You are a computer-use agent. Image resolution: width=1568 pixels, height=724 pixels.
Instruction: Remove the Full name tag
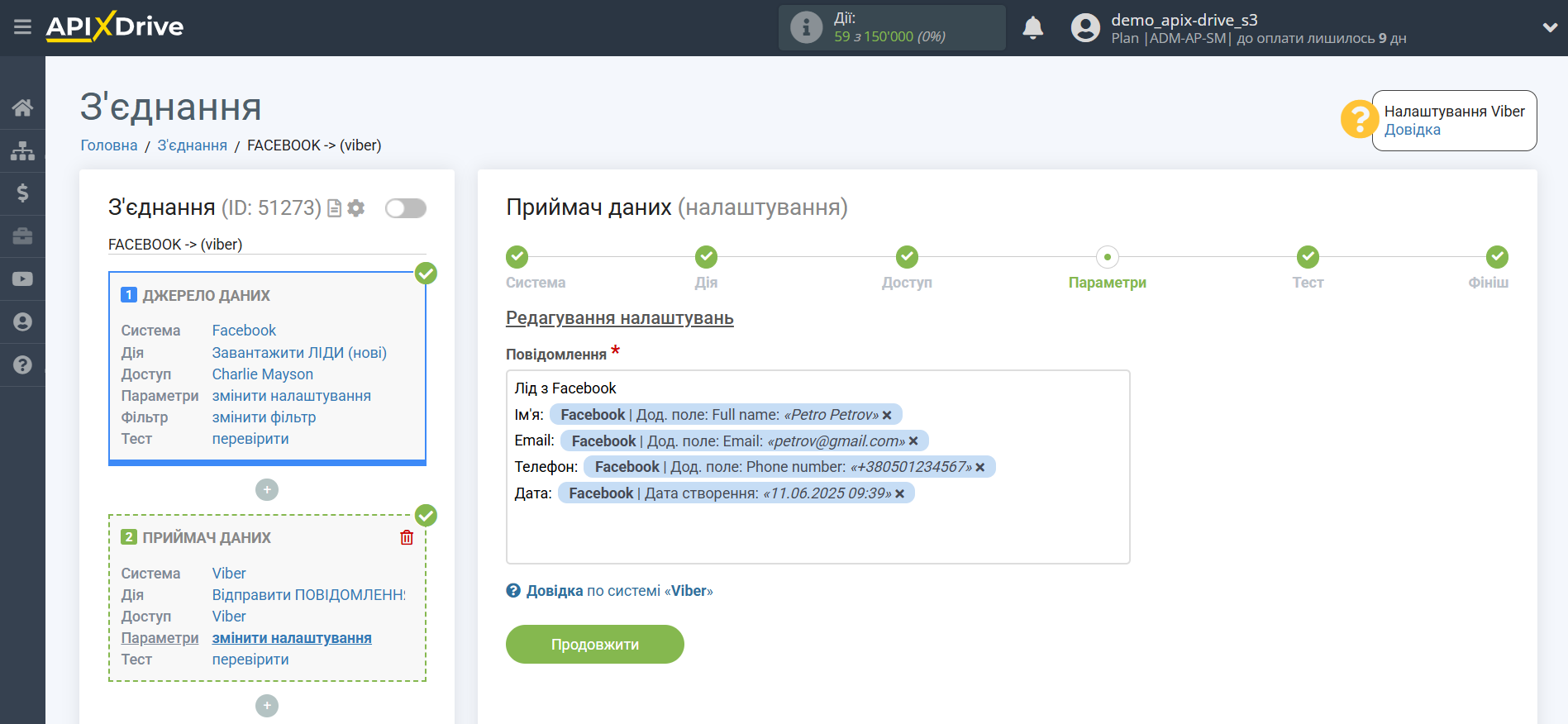887,416
